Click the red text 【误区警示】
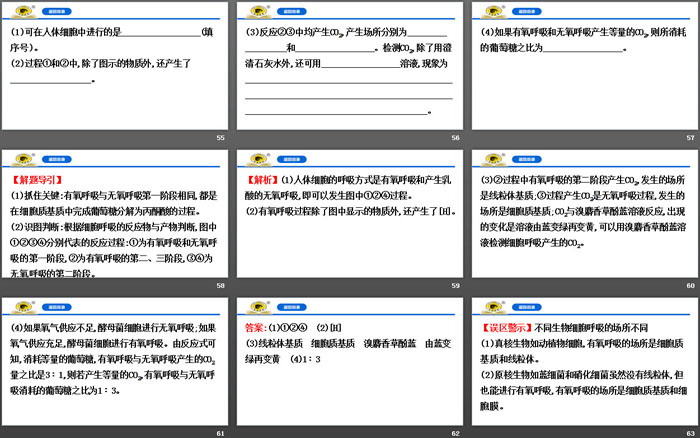This screenshot has height=438, width=700. point(507,328)
